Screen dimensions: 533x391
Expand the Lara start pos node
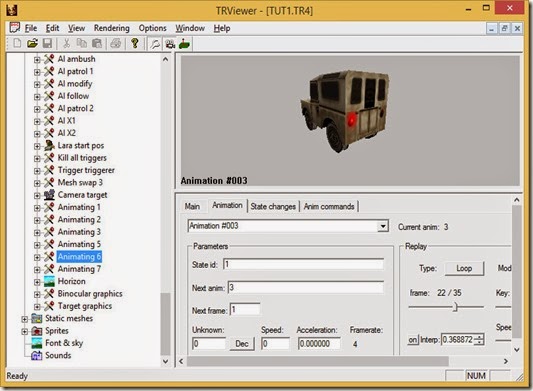(x=37, y=147)
